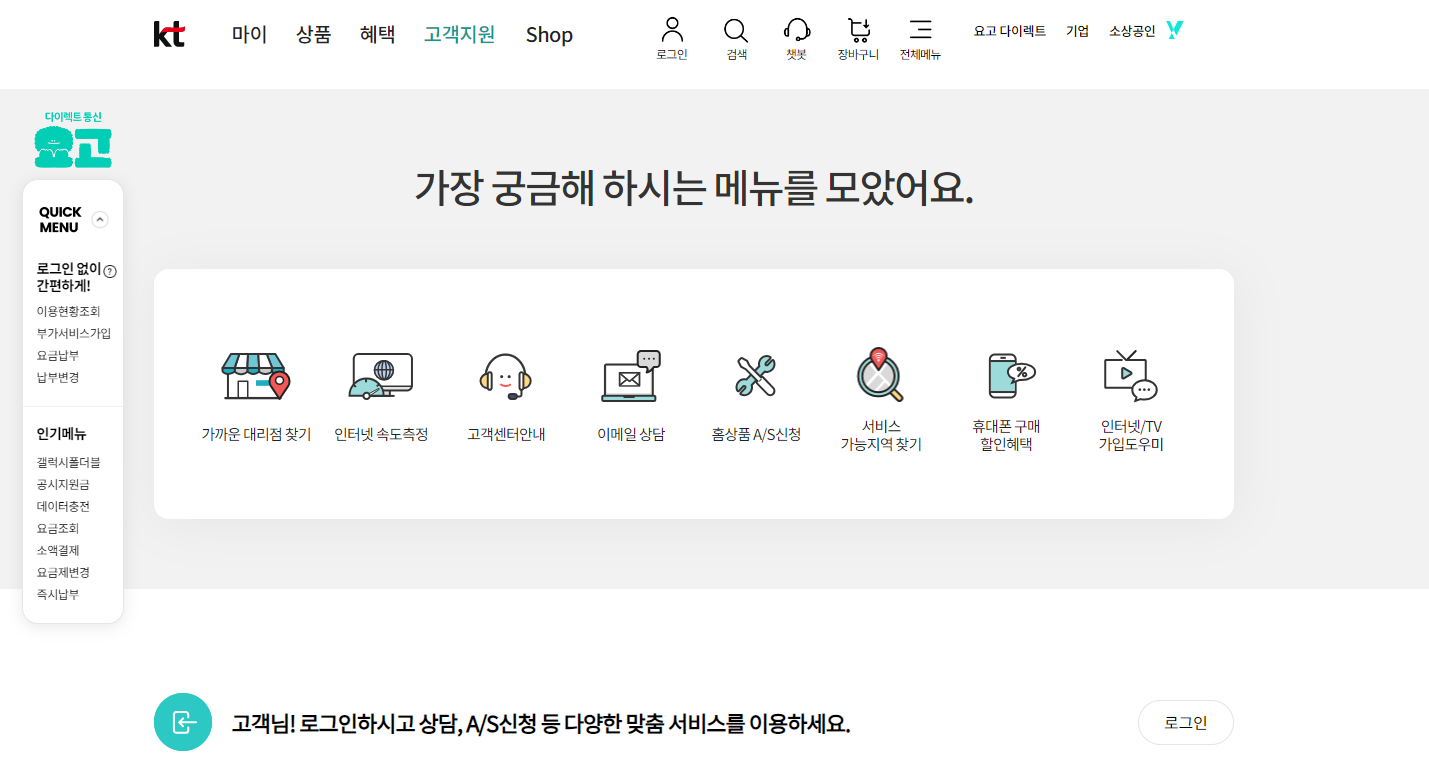Click the teal login arrow icon
This screenshot has width=1429, height=757.
tap(183, 722)
